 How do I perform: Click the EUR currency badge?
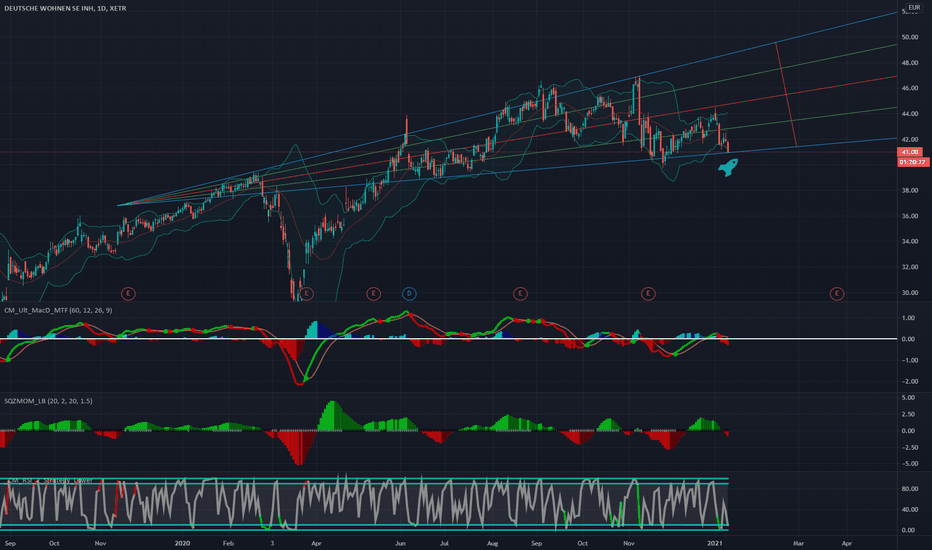click(x=914, y=7)
